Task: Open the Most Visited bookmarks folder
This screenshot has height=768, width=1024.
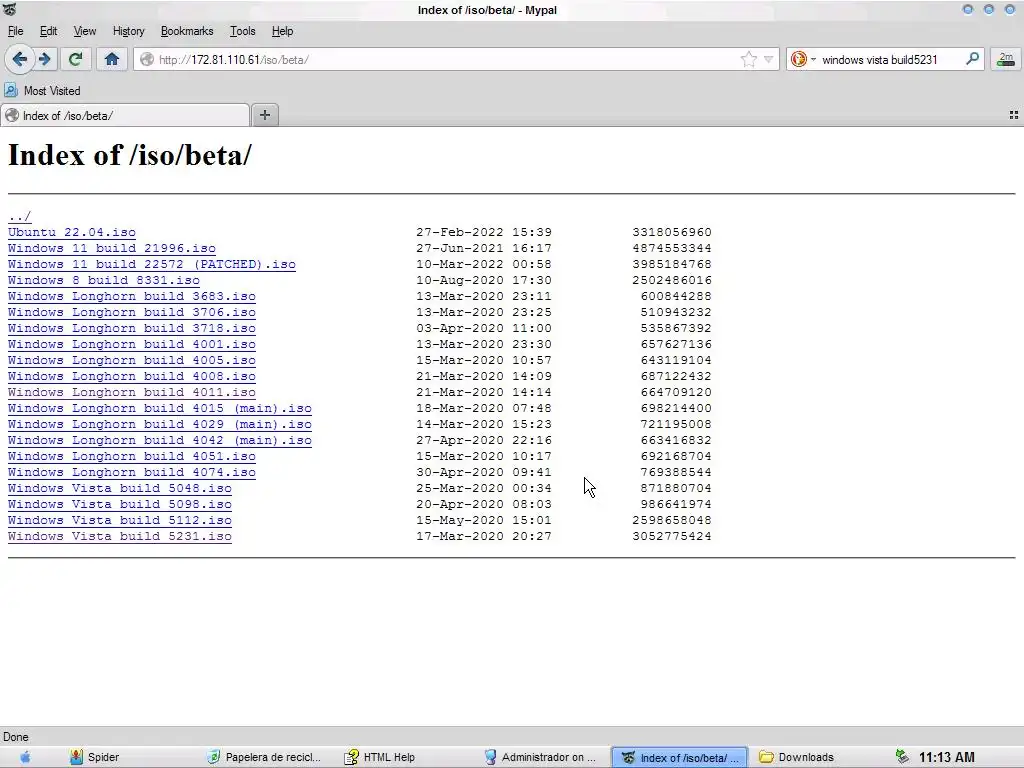Action: tap(42, 91)
